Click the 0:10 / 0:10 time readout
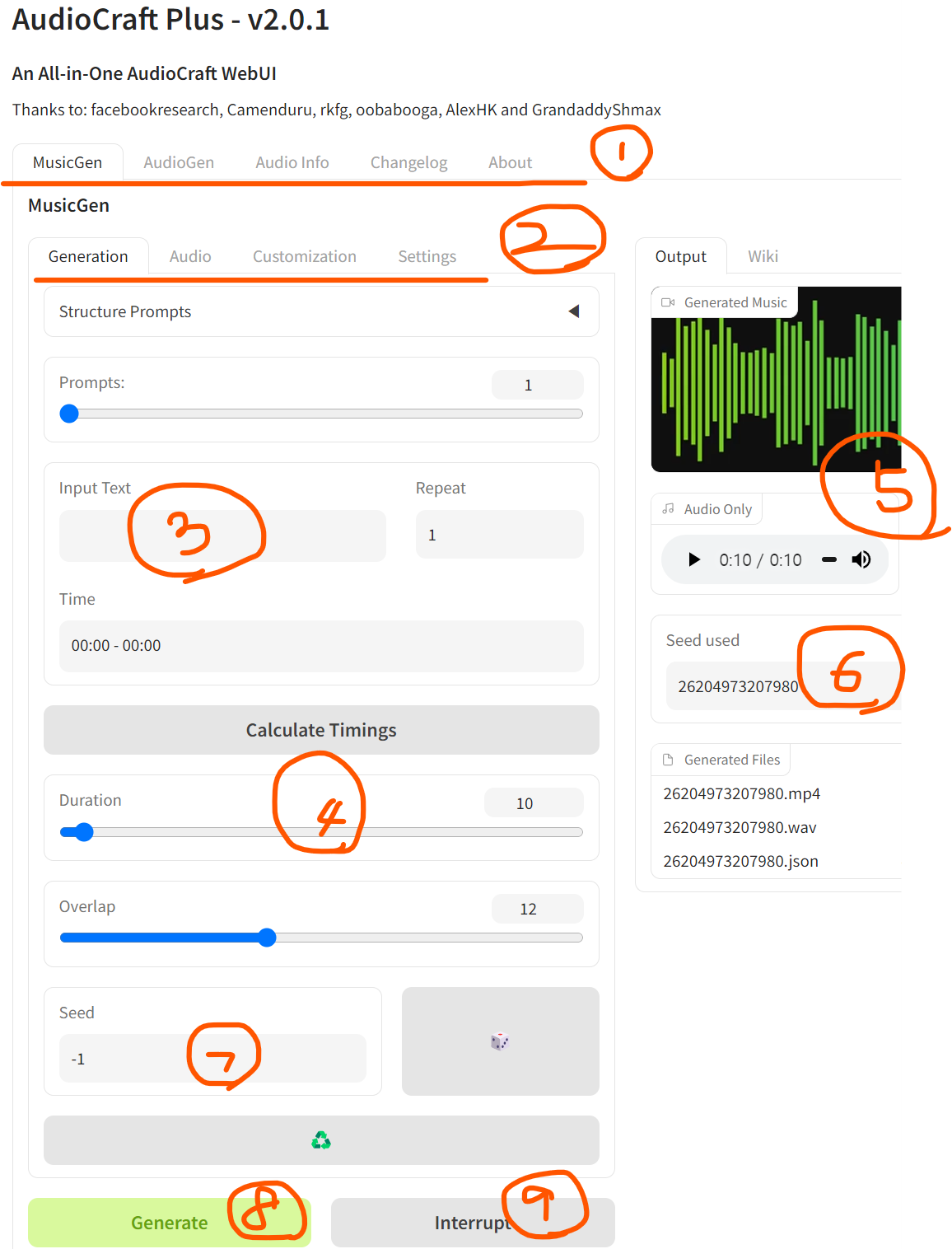Image resolution: width=952 pixels, height=1249 pixels. 760,560
